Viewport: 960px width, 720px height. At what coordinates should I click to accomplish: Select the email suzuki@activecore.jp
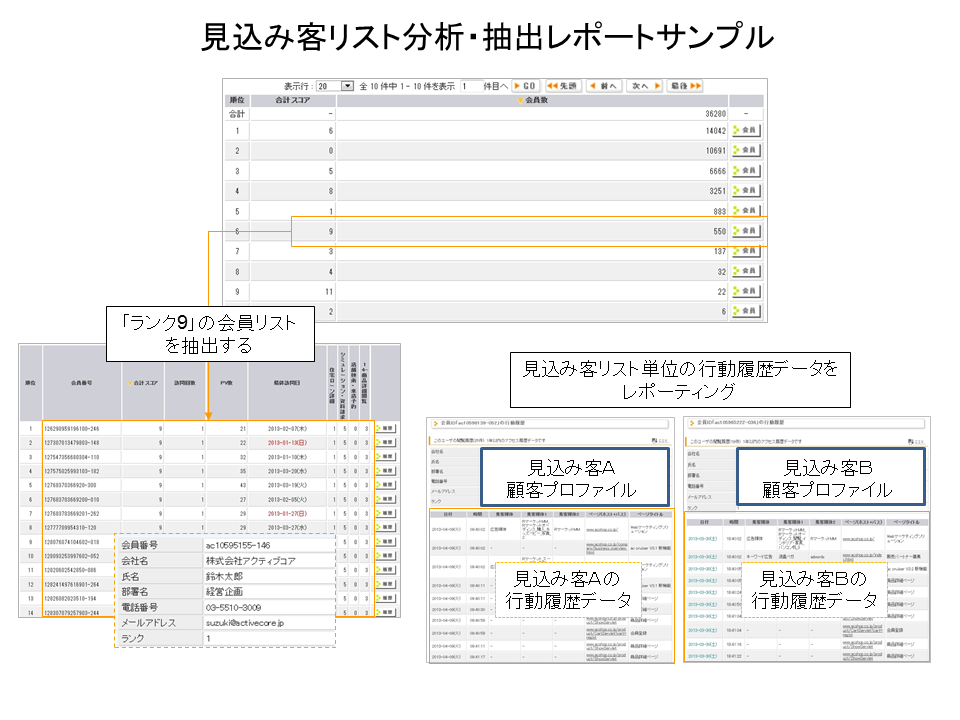pos(244,623)
